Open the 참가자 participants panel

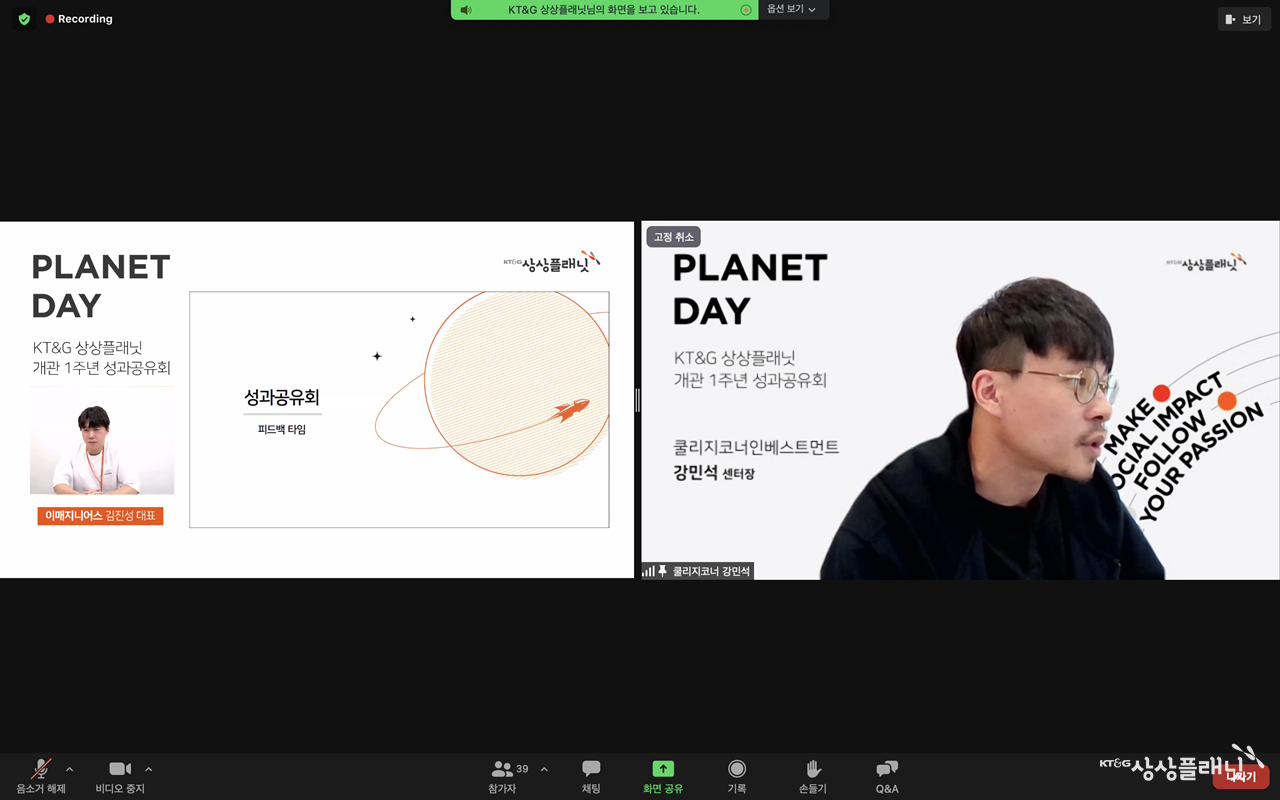point(502,776)
